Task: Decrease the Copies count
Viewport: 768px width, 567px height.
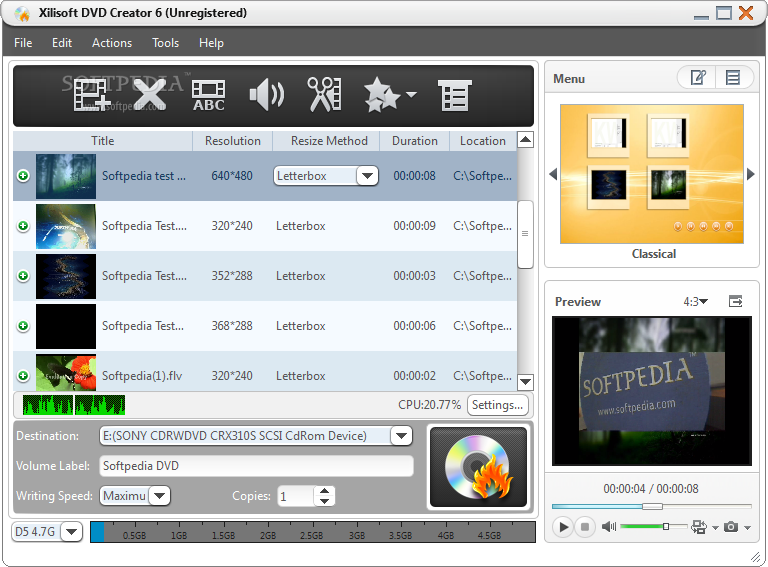Action: coord(324,501)
